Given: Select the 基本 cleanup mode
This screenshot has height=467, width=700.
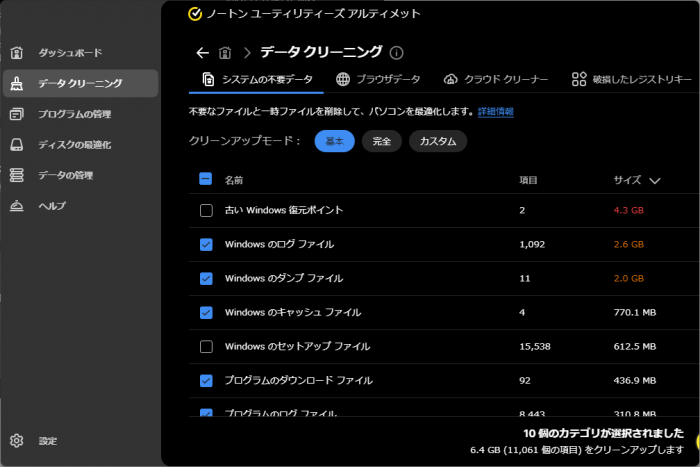Looking at the screenshot, I should [x=335, y=141].
